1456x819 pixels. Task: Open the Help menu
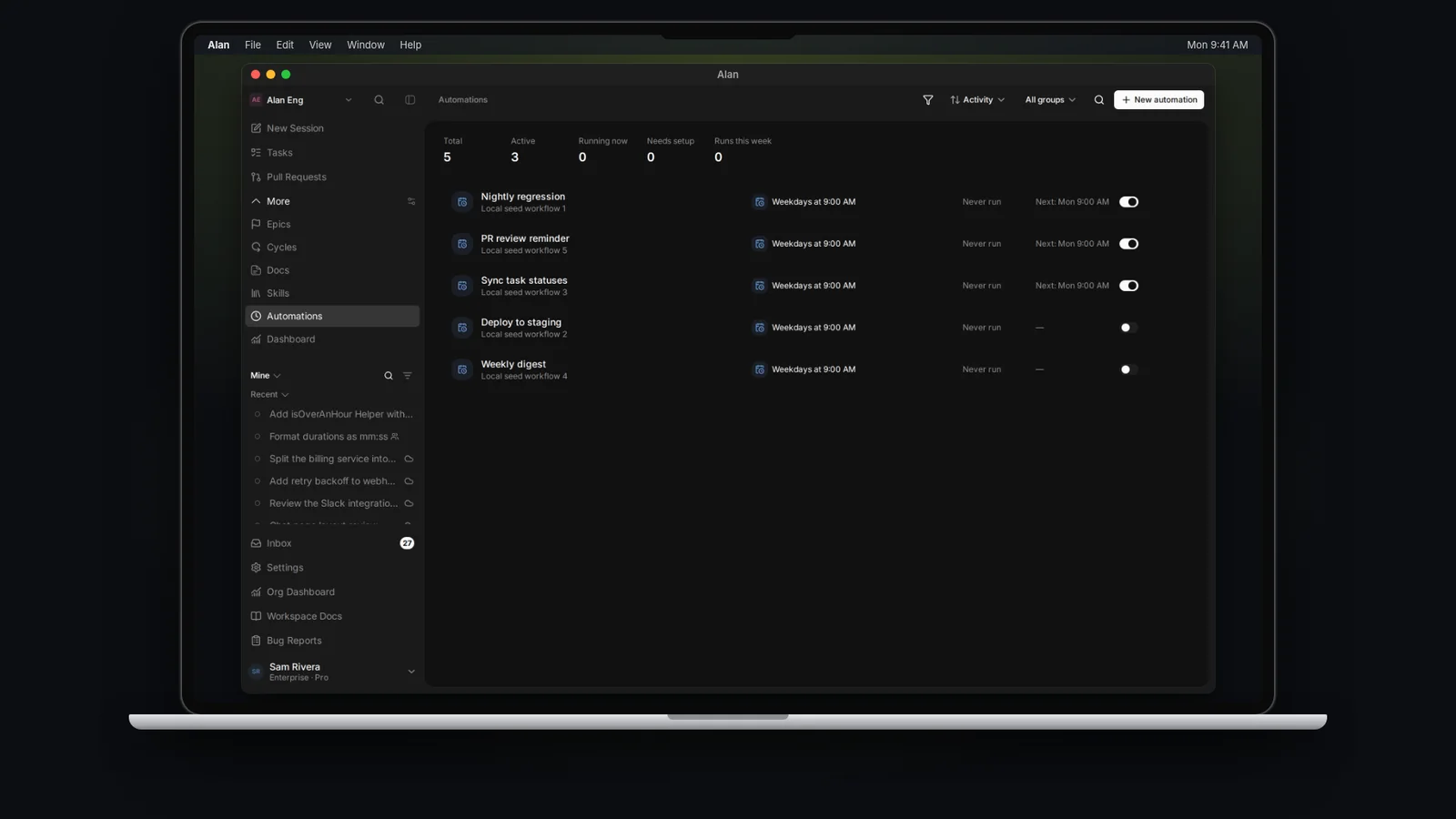tap(410, 45)
